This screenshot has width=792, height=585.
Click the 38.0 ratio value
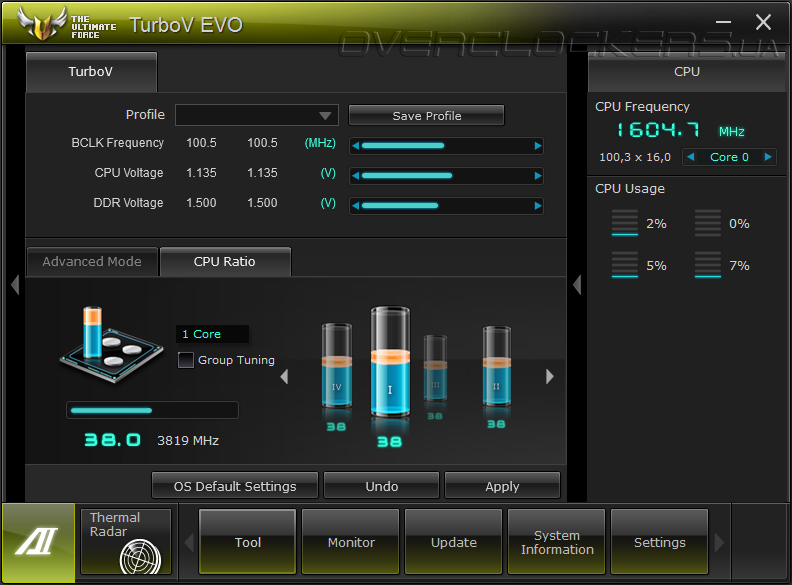click(113, 440)
